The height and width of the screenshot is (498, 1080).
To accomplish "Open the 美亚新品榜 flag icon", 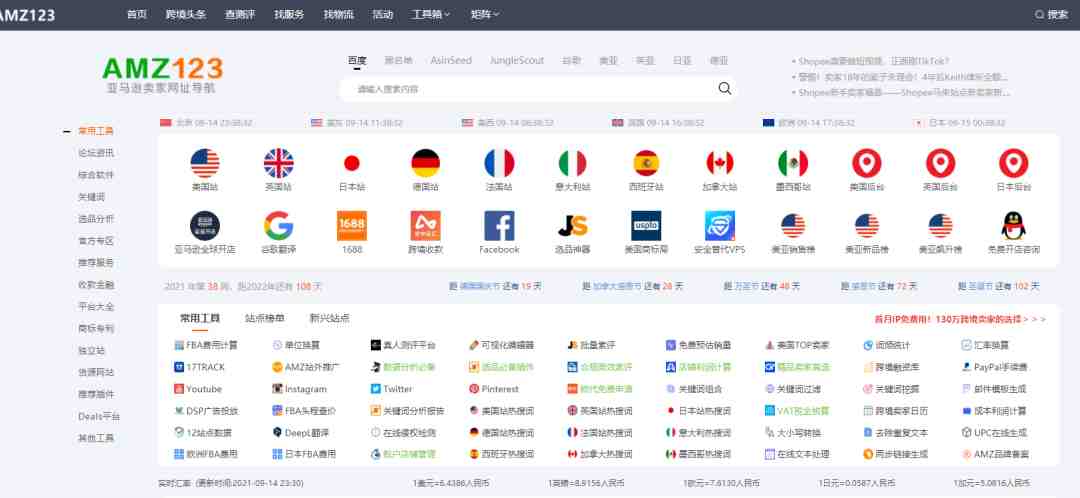I will point(866,225).
